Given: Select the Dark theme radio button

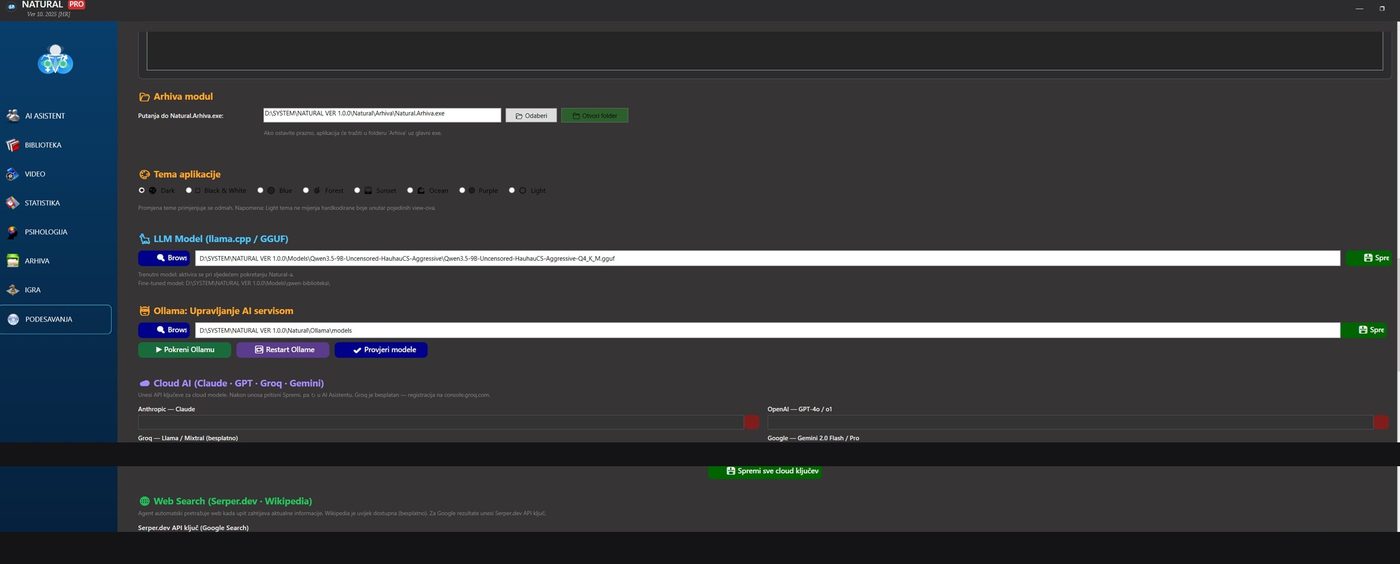Looking at the screenshot, I should (142, 190).
